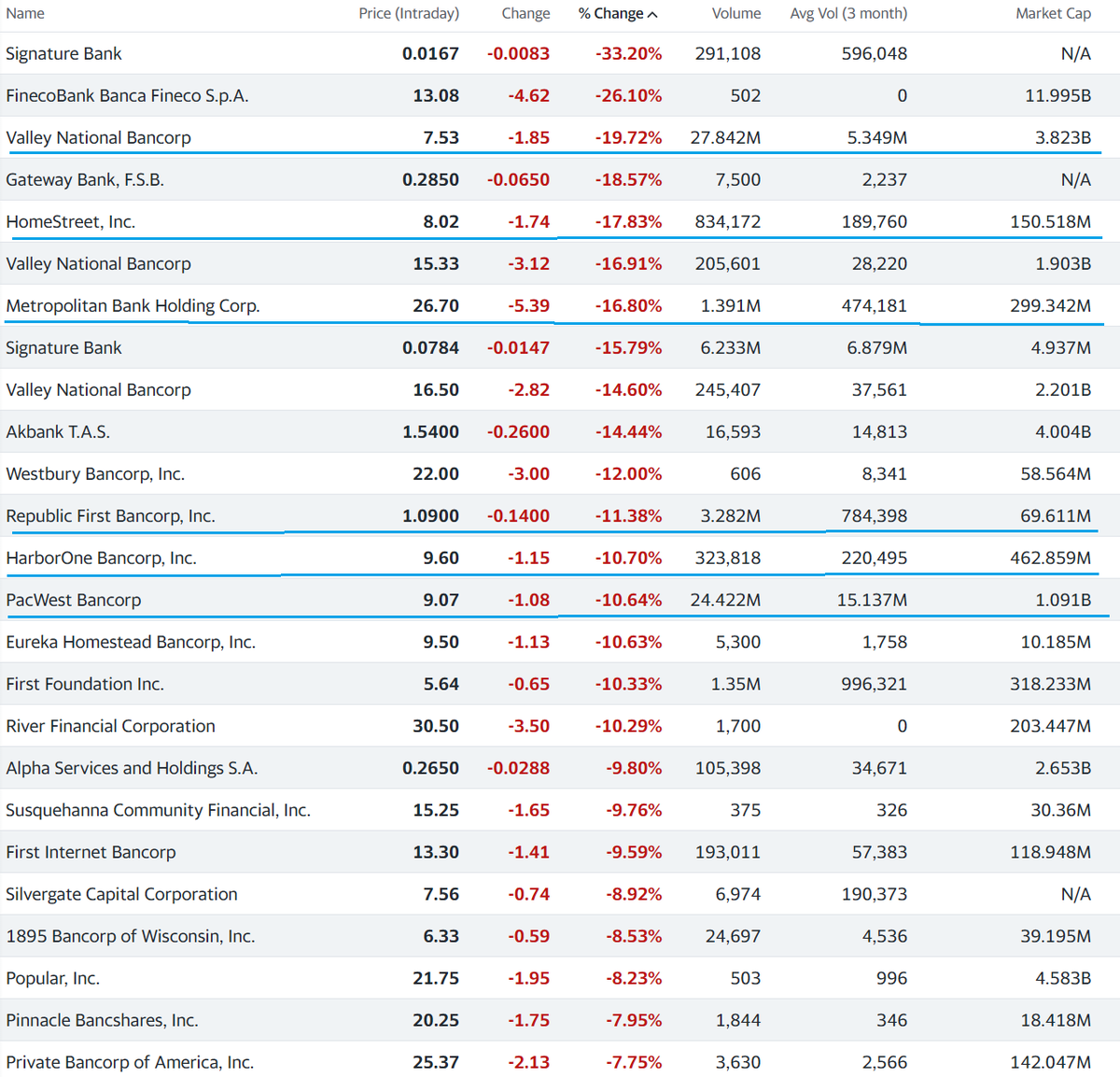Image resolution: width=1120 pixels, height=1077 pixels.
Task: Sort by Volume column header
Action: coord(736,13)
